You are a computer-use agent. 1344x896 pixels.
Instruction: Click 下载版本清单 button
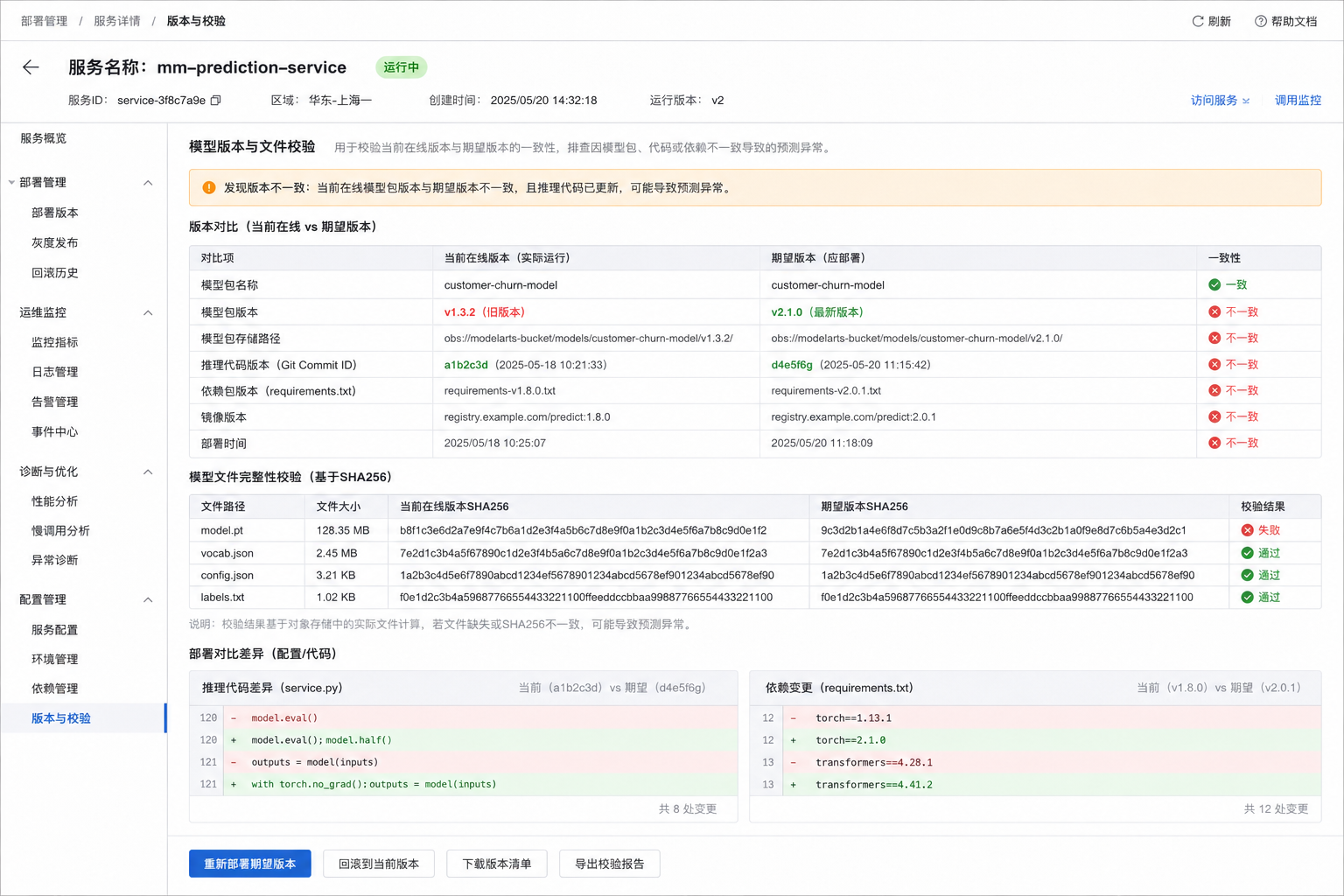point(497,864)
